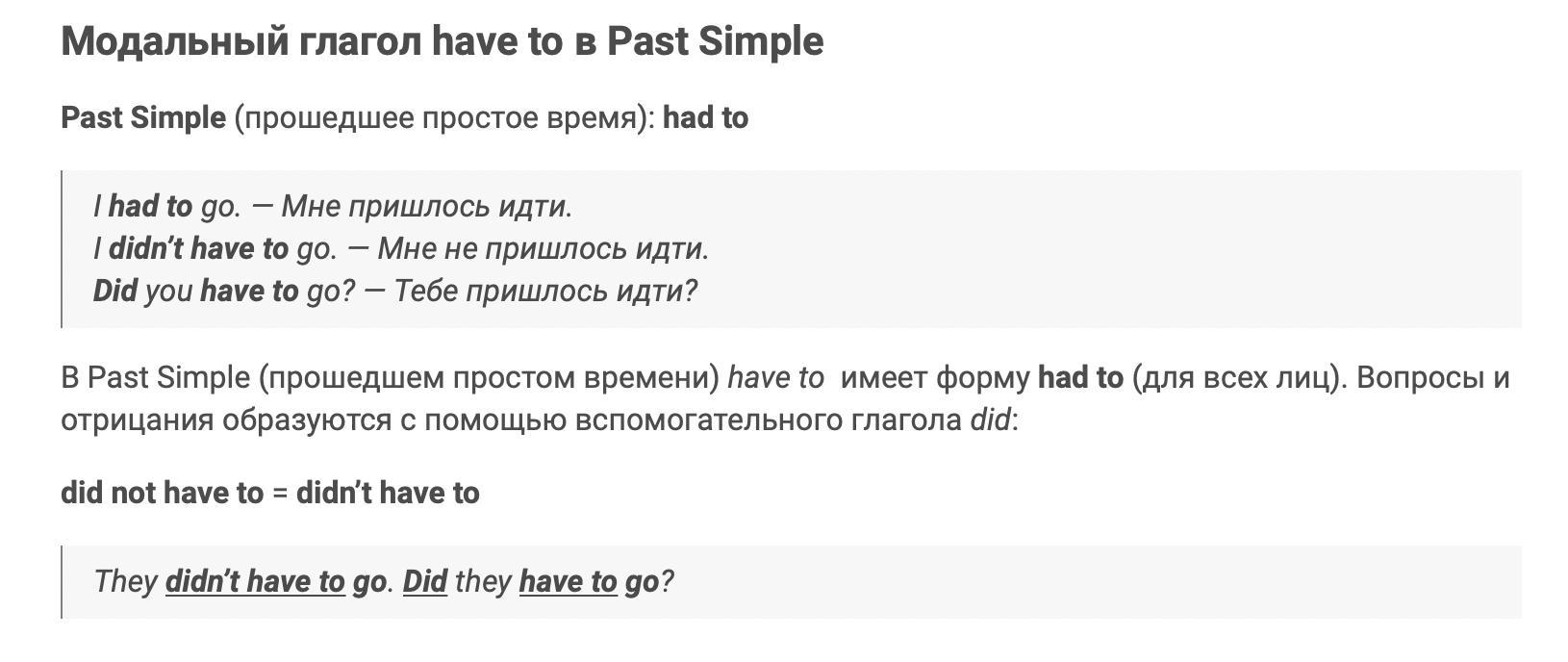This screenshot has width=1568, height=662.
Task: Click the italic word 'did' ending the paragraph
Action: pos(990,420)
